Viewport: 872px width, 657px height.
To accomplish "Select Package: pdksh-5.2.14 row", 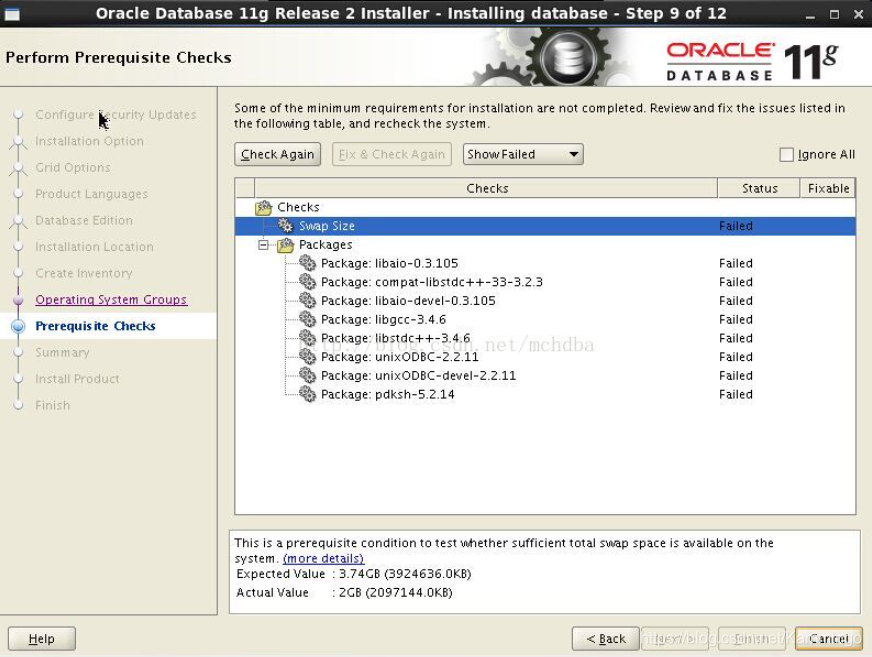I will click(x=545, y=394).
